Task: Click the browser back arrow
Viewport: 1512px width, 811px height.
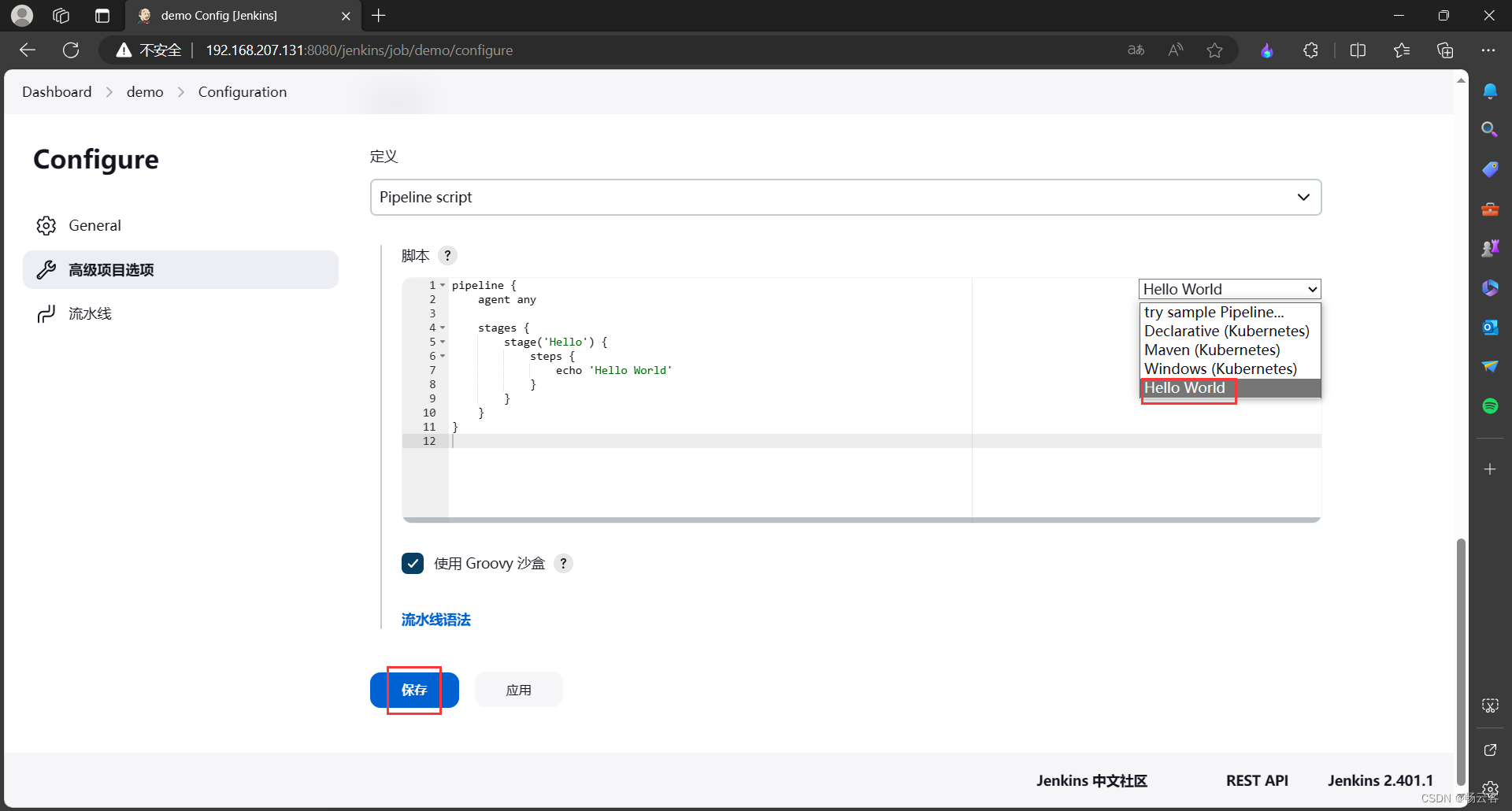Action: click(28, 50)
